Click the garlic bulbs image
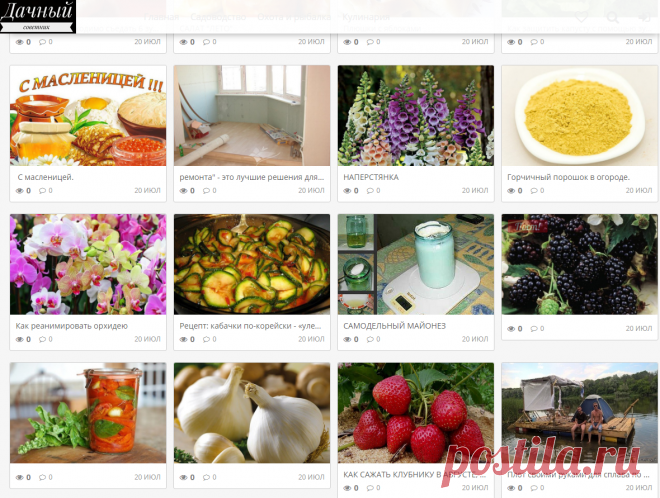Viewport: 660px width, 498px height. pyautogui.click(x=252, y=413)
